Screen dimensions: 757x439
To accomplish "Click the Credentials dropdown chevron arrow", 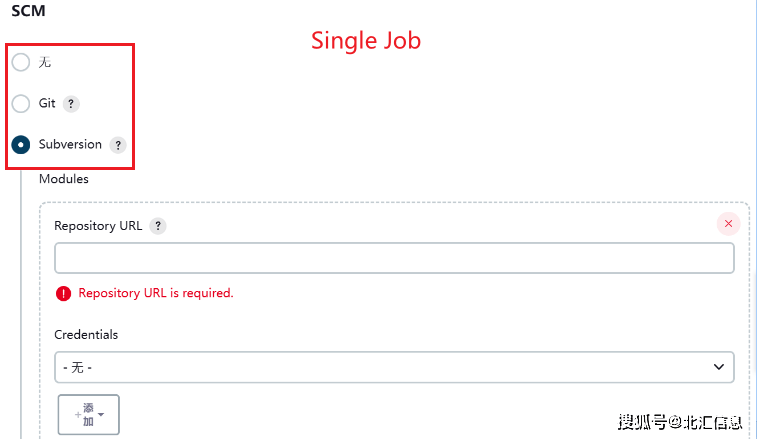I will click(x=718, y=367).
